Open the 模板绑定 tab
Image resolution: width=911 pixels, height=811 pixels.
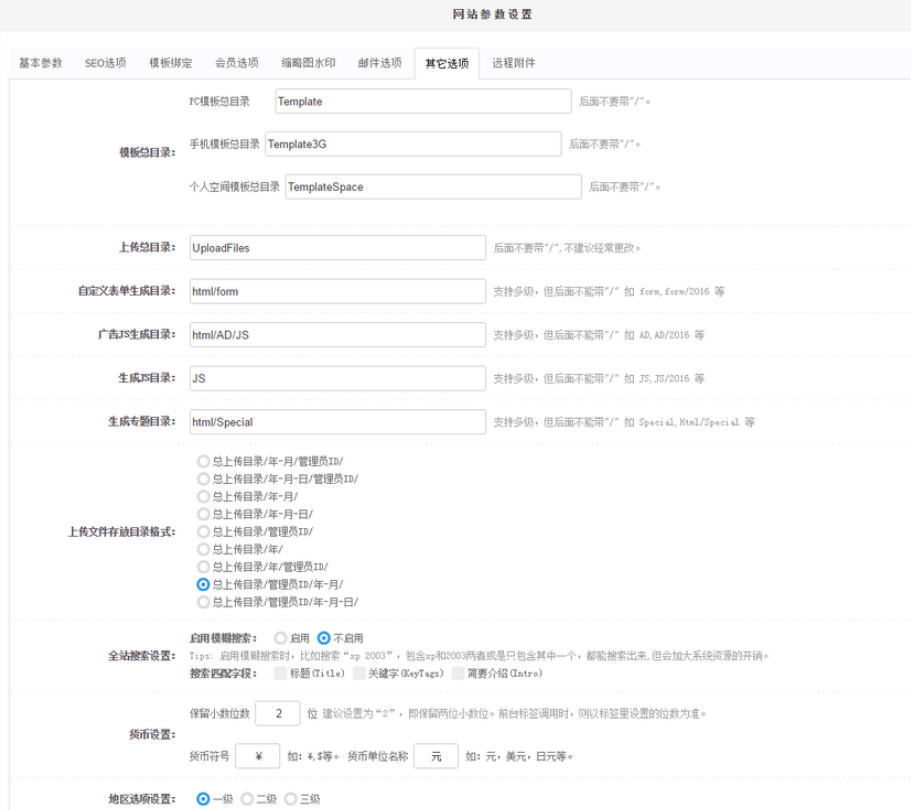[x=171, y=63]
